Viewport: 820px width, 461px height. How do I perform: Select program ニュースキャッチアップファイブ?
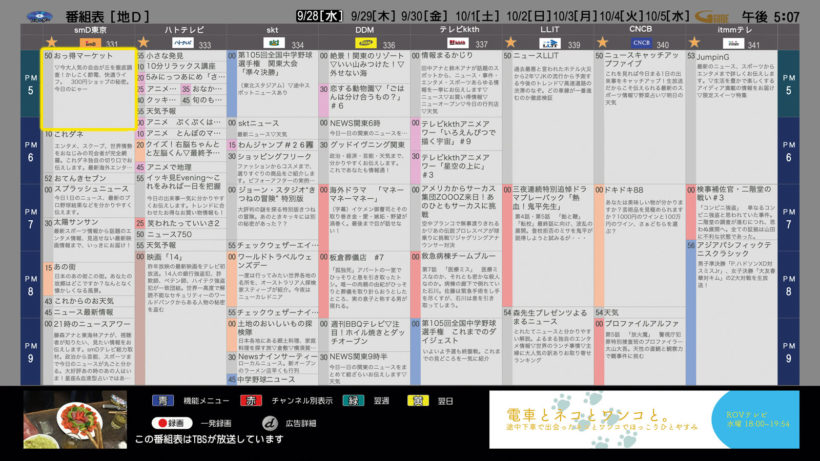[640, 117]
